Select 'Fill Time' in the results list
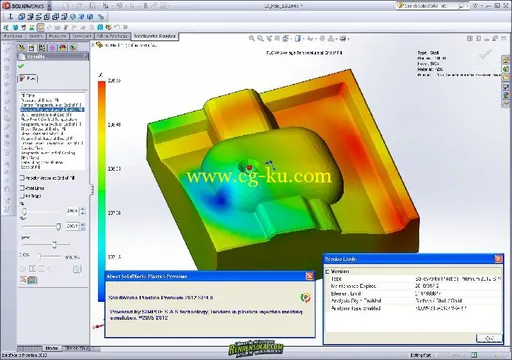Viewport: 512px width, 360px height. (28, 95)
